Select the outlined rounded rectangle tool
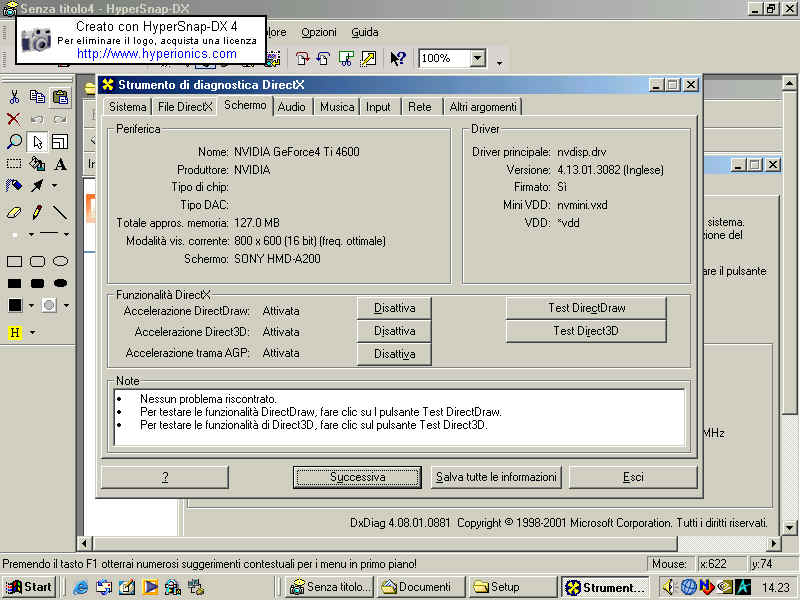The height and width of the screenshot is (600, 800). tap(37, 262)
